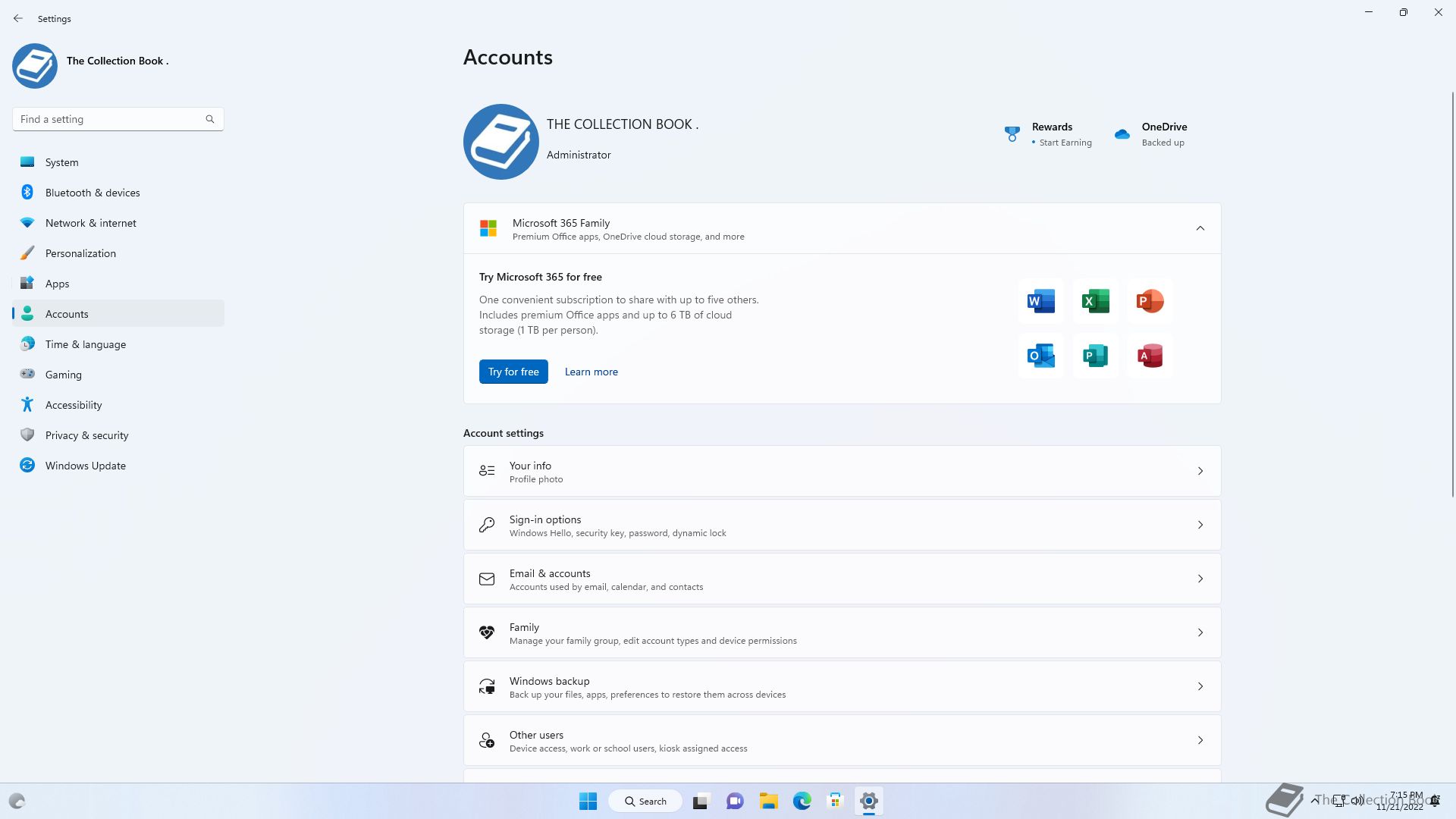The height and width of the screenshot is (819, 1456).
Task: Launch Microsoft Edge from taskbar
Action: click(802, 801)
